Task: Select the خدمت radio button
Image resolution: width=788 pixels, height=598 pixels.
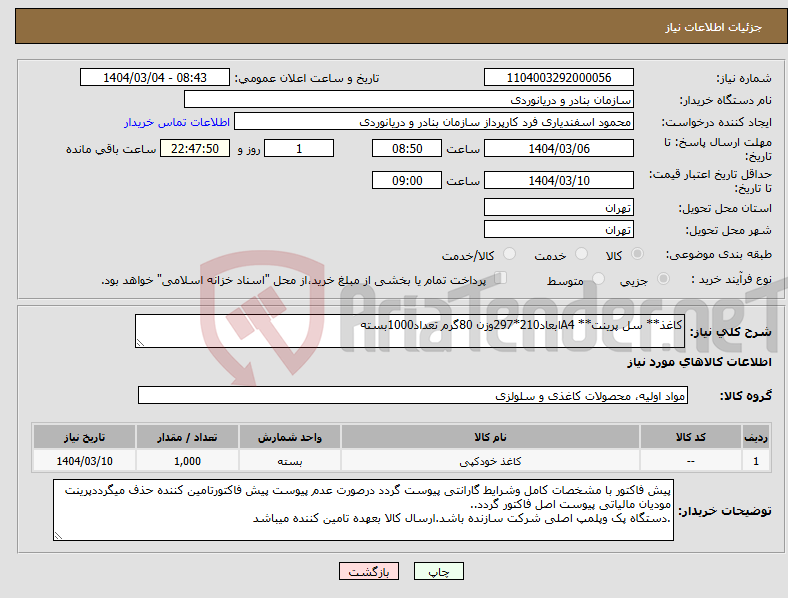Action: (581, 254)
